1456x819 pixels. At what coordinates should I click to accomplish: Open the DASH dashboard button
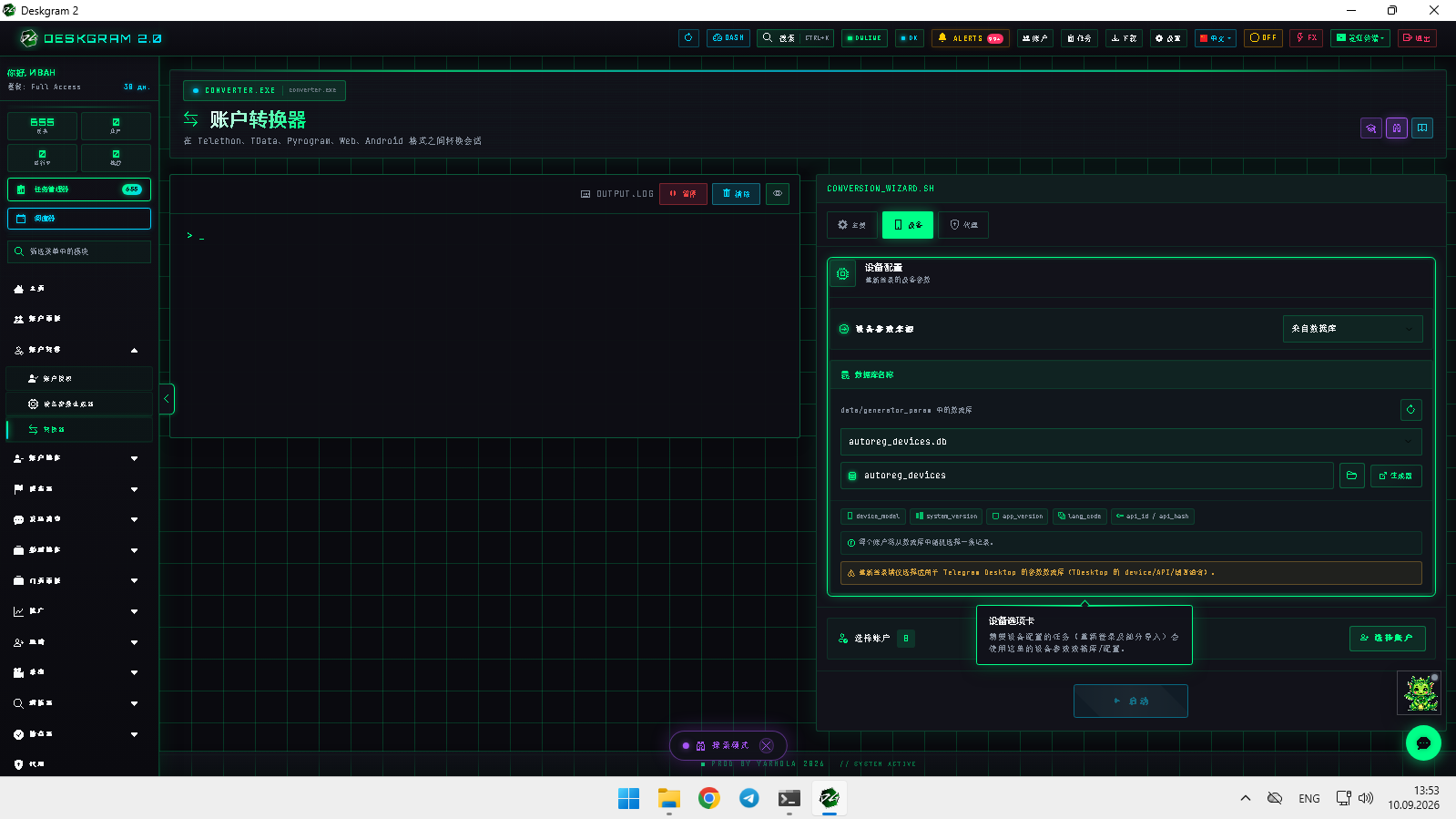[x=728, y=38]
